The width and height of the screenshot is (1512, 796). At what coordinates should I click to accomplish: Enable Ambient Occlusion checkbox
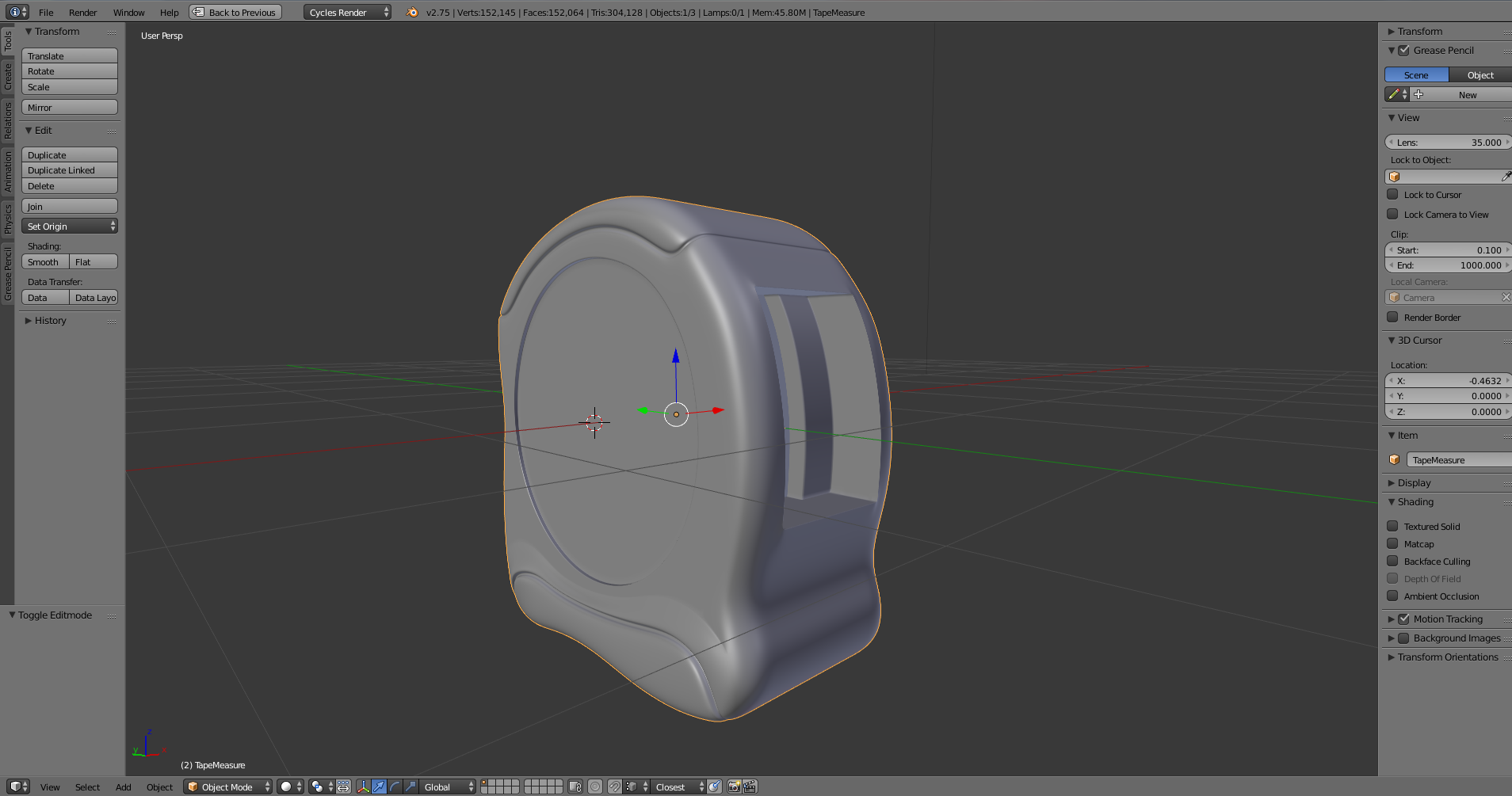pyautogui.click(x=1392, y=596)
